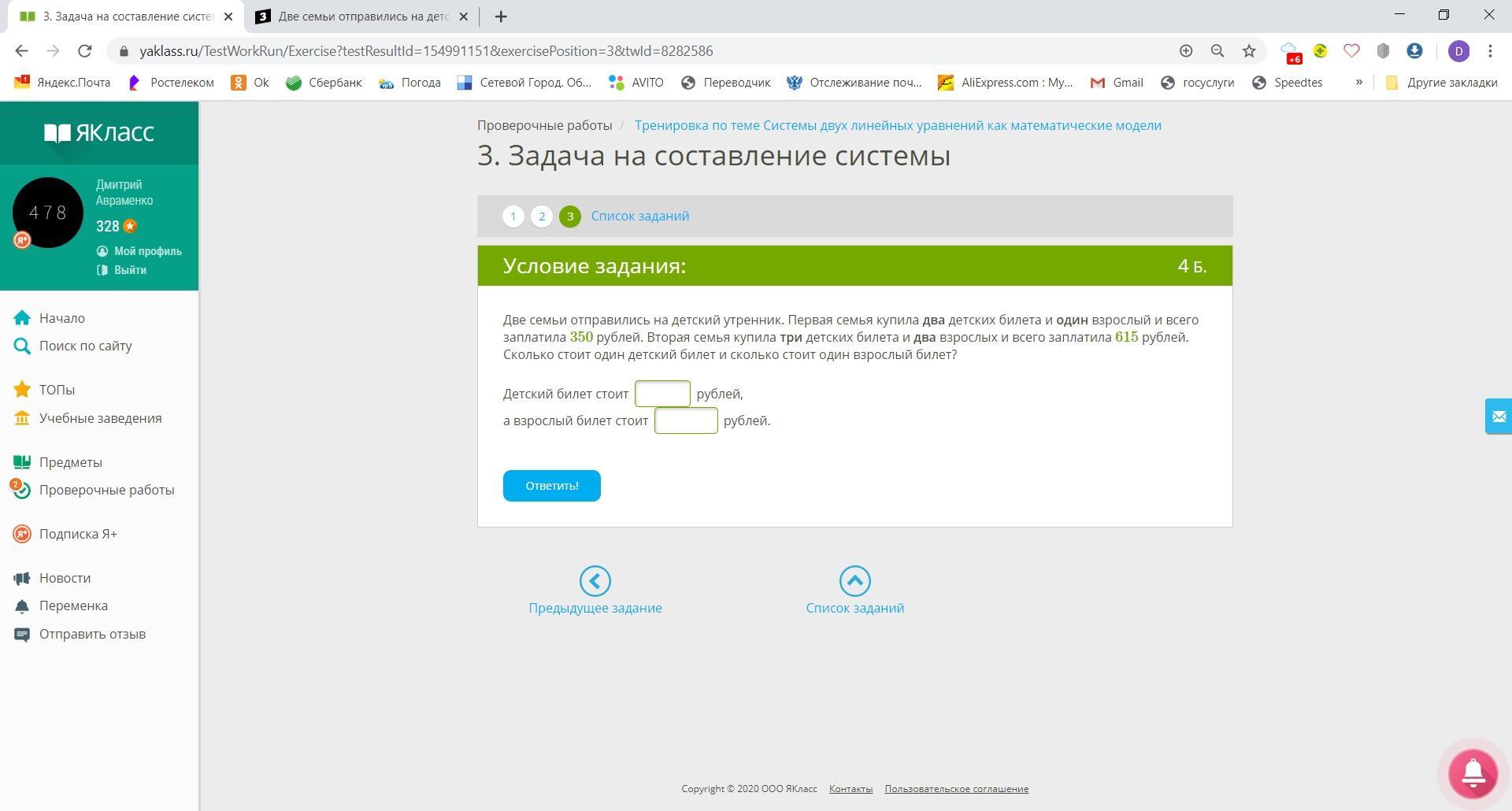
Task: Go to Предыдущее задание
Action: pos(595,608)
